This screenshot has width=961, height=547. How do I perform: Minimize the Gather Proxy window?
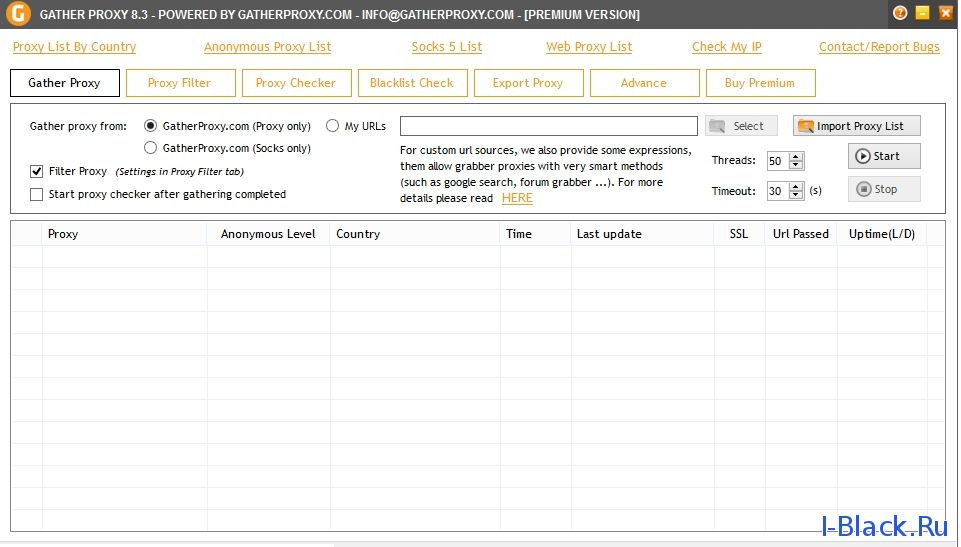click(922, 13)
